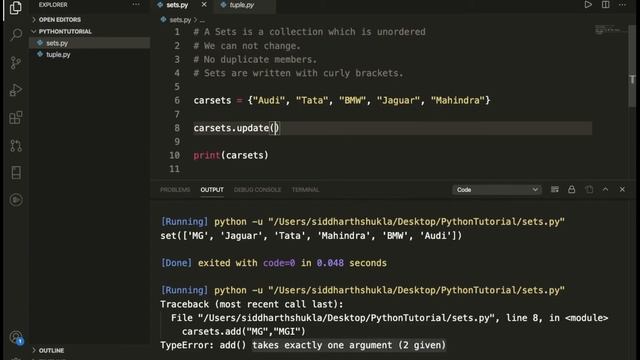Close the bottom panel

622,189
